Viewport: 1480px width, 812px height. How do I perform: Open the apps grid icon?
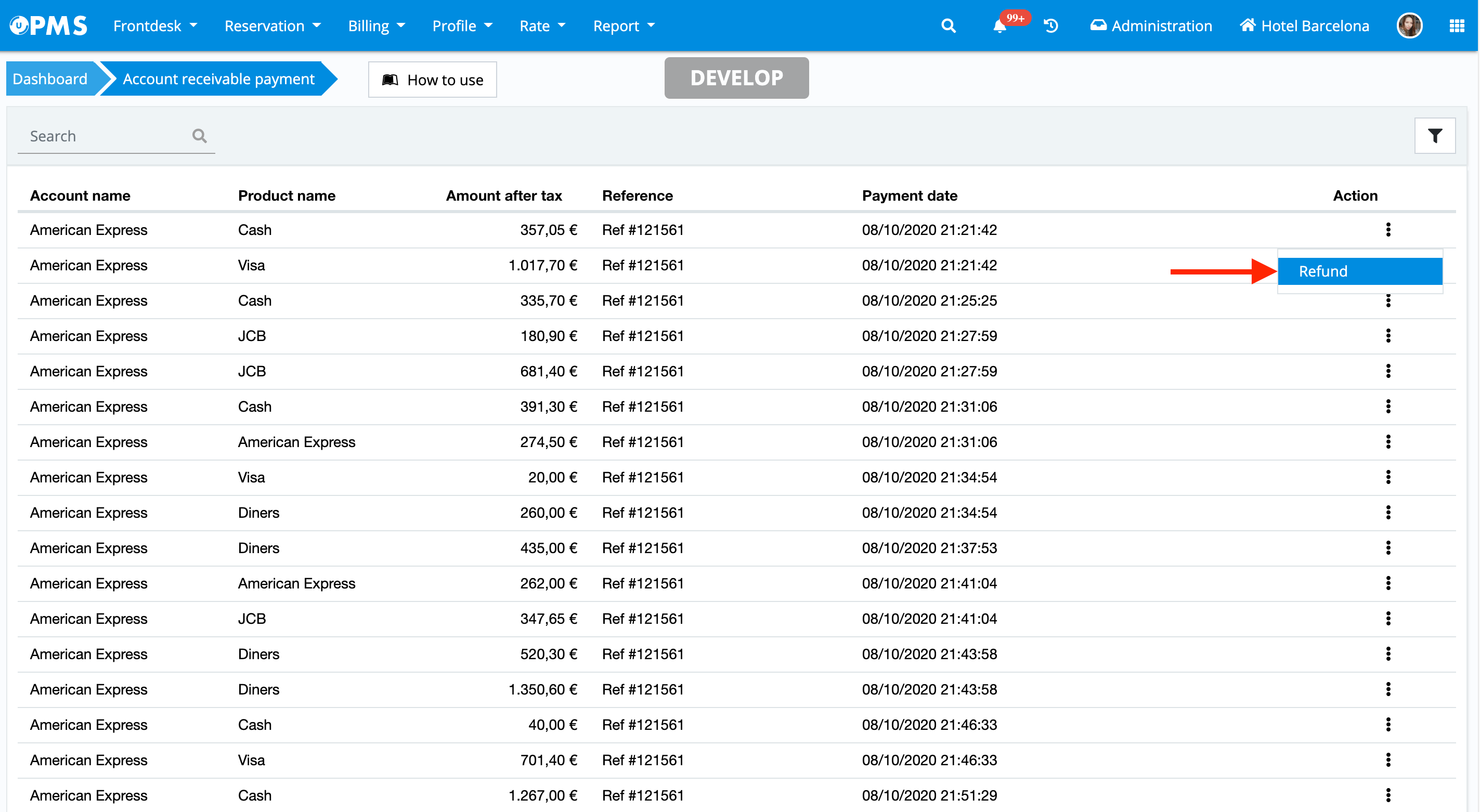[1457, 26]
